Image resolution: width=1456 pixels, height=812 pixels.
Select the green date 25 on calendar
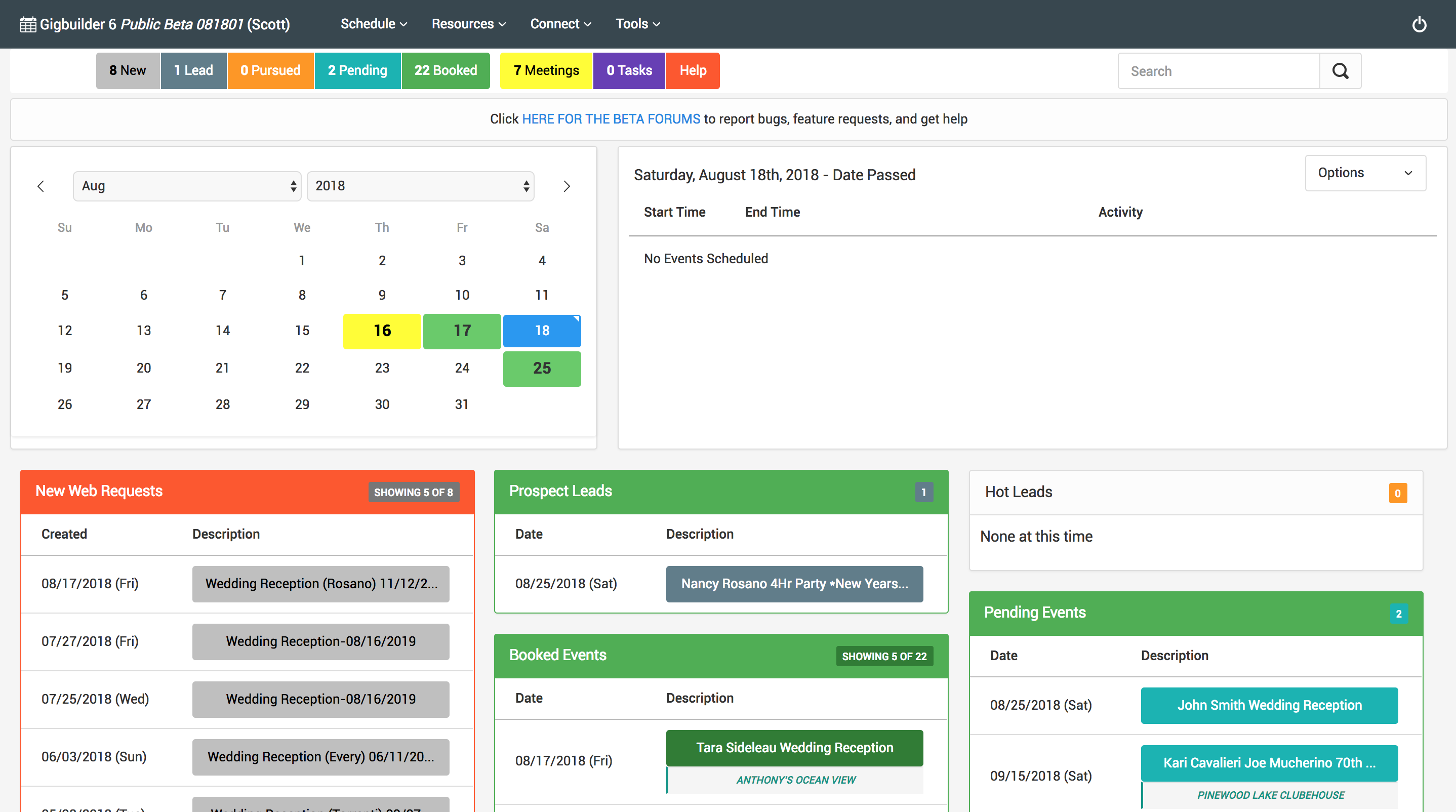542,369
